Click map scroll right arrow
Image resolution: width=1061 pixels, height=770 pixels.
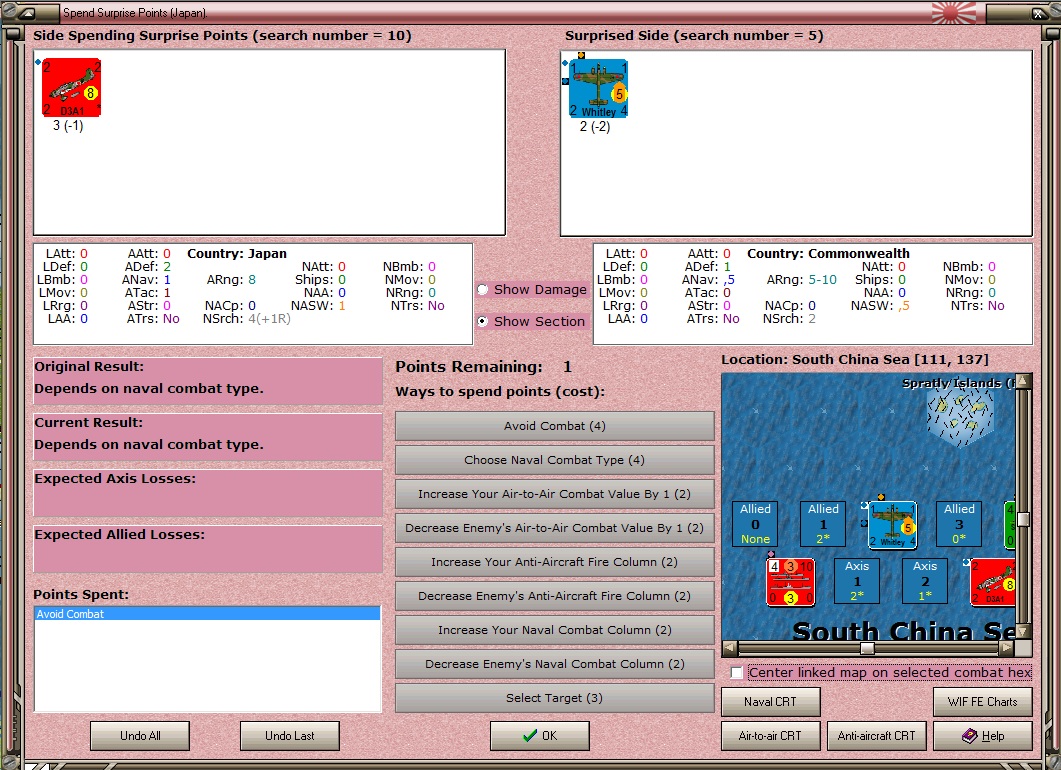[1008, 648]
